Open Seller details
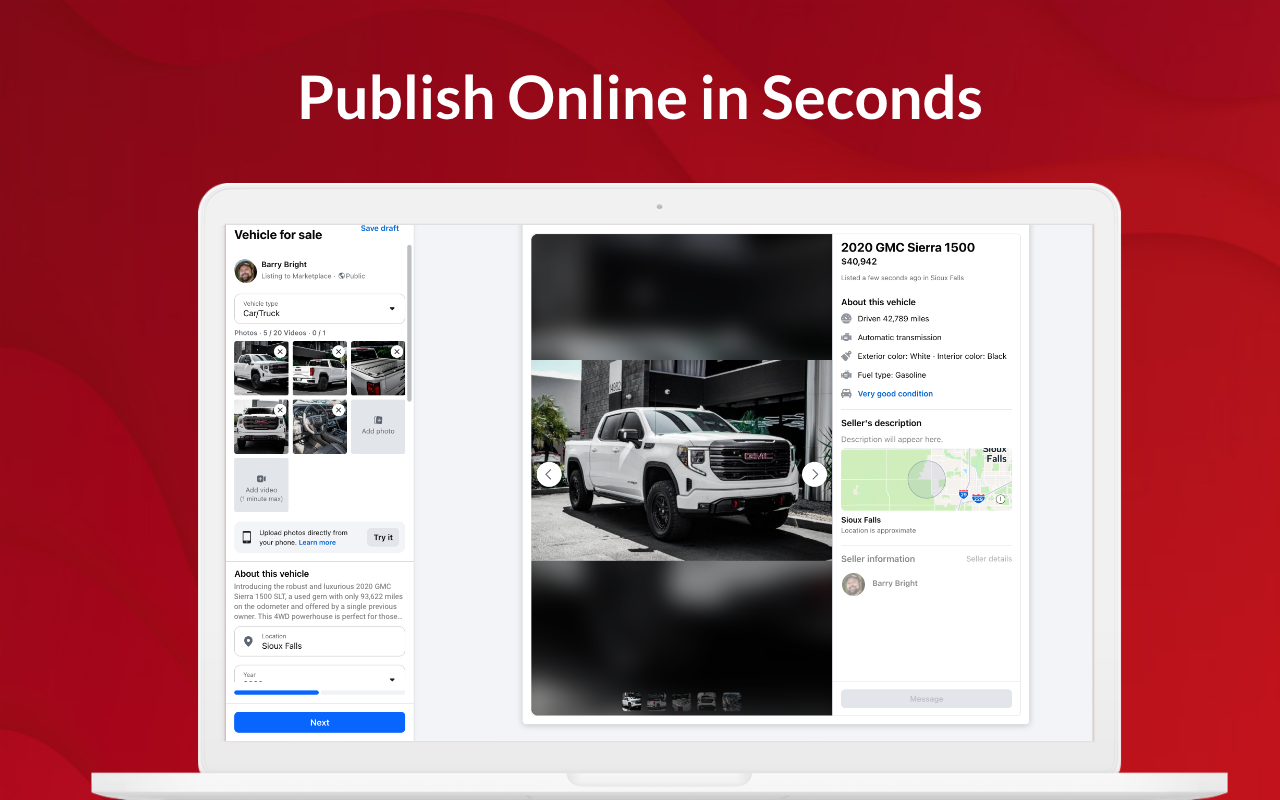1280x800 pixels. tap(989, 559)
